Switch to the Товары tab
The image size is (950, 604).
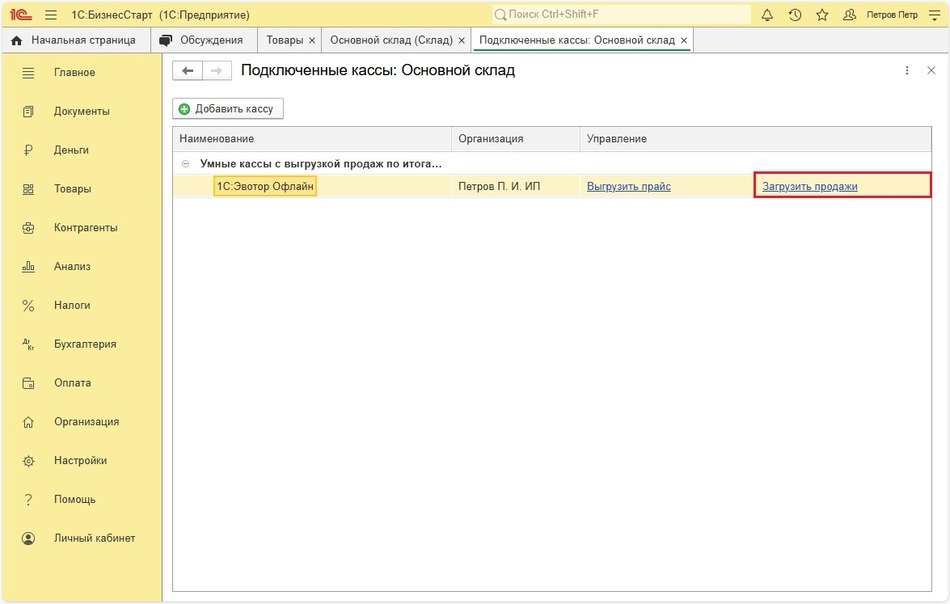[284, 40]
